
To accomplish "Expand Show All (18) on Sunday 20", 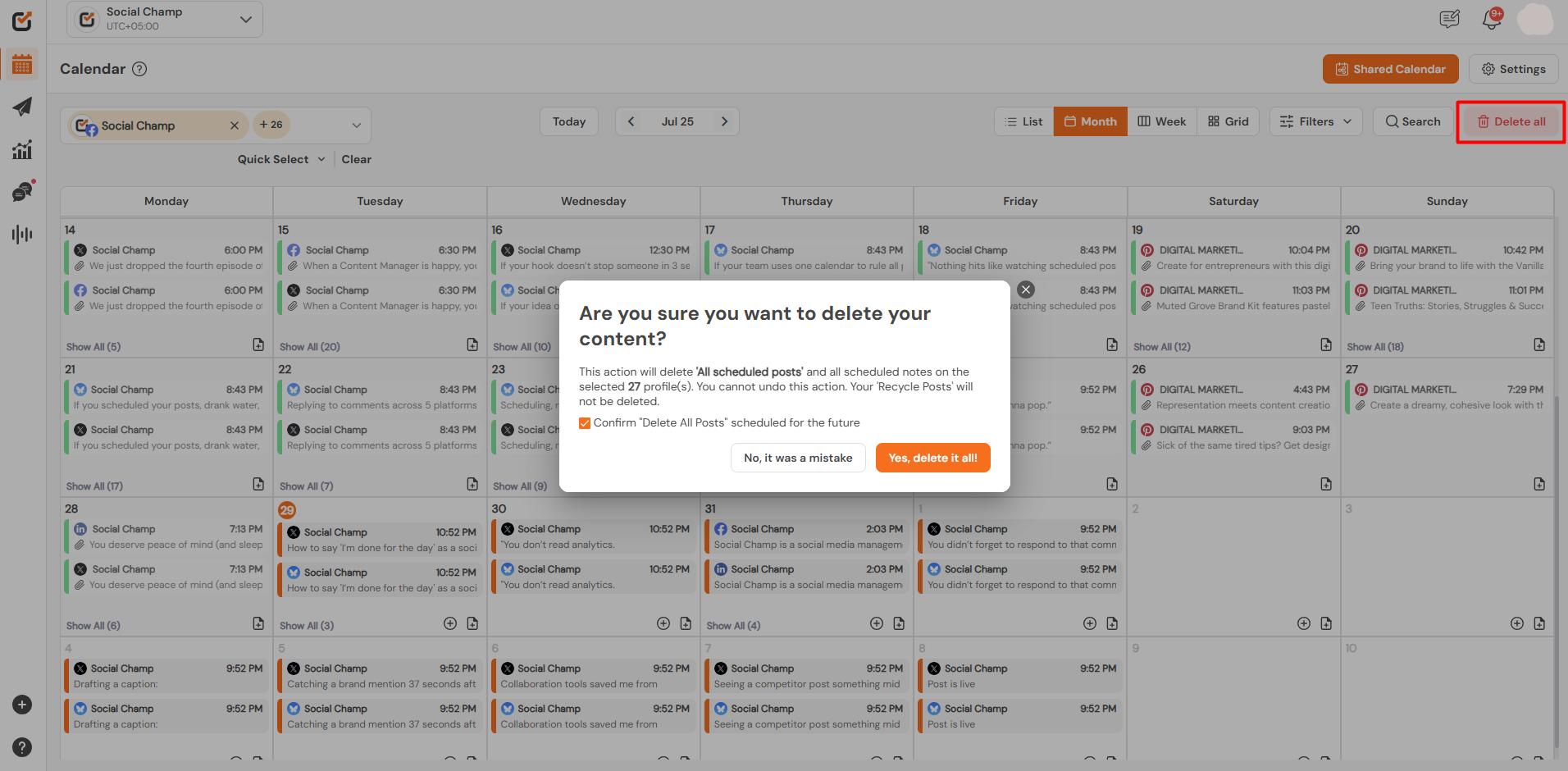I will [x=1375, y=347].
